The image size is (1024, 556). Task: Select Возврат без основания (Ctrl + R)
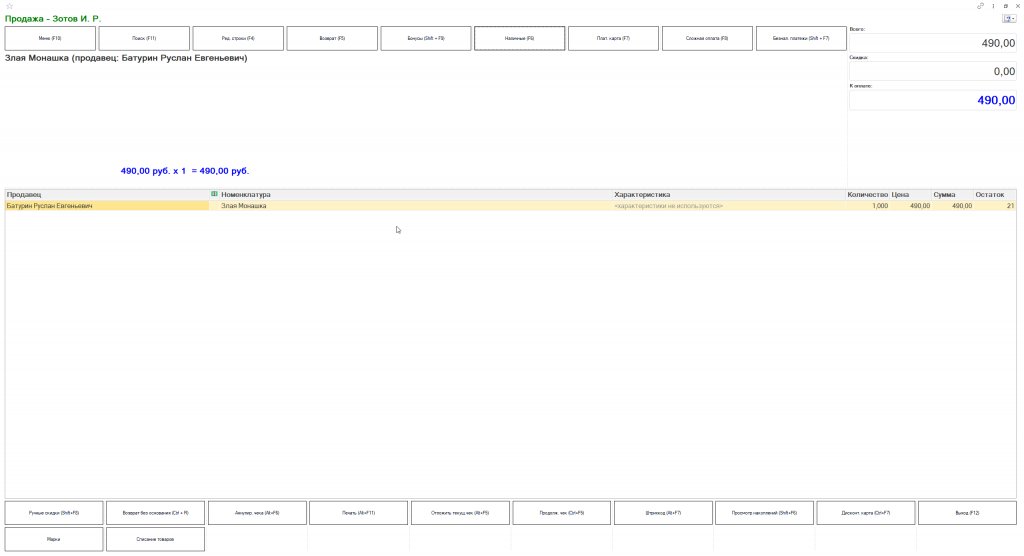pyautogui.click(x=155, y=513)
